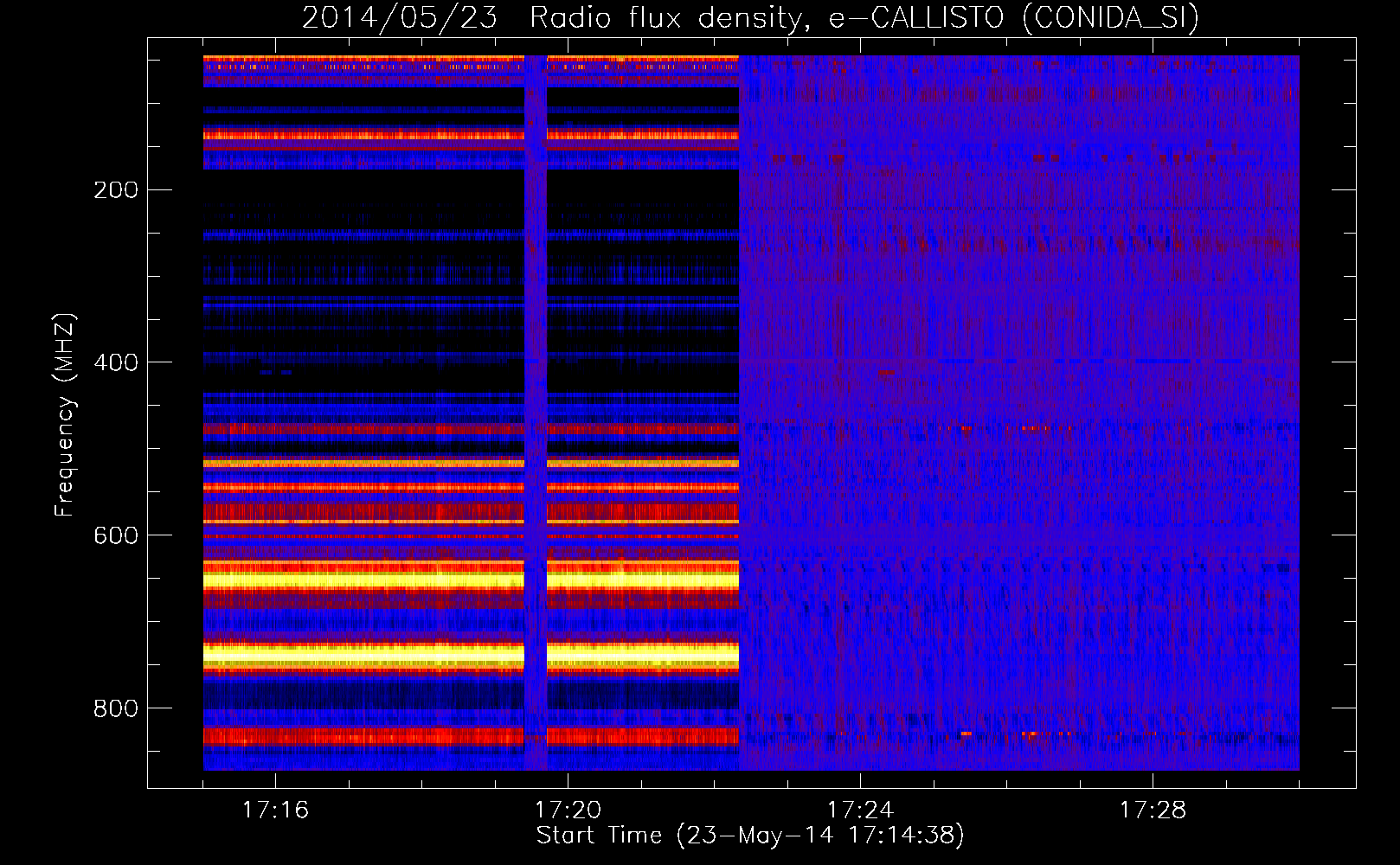The image size is (1400, 865).
Task: Click the '17:16' time tick label
Action: coord(275,810)
